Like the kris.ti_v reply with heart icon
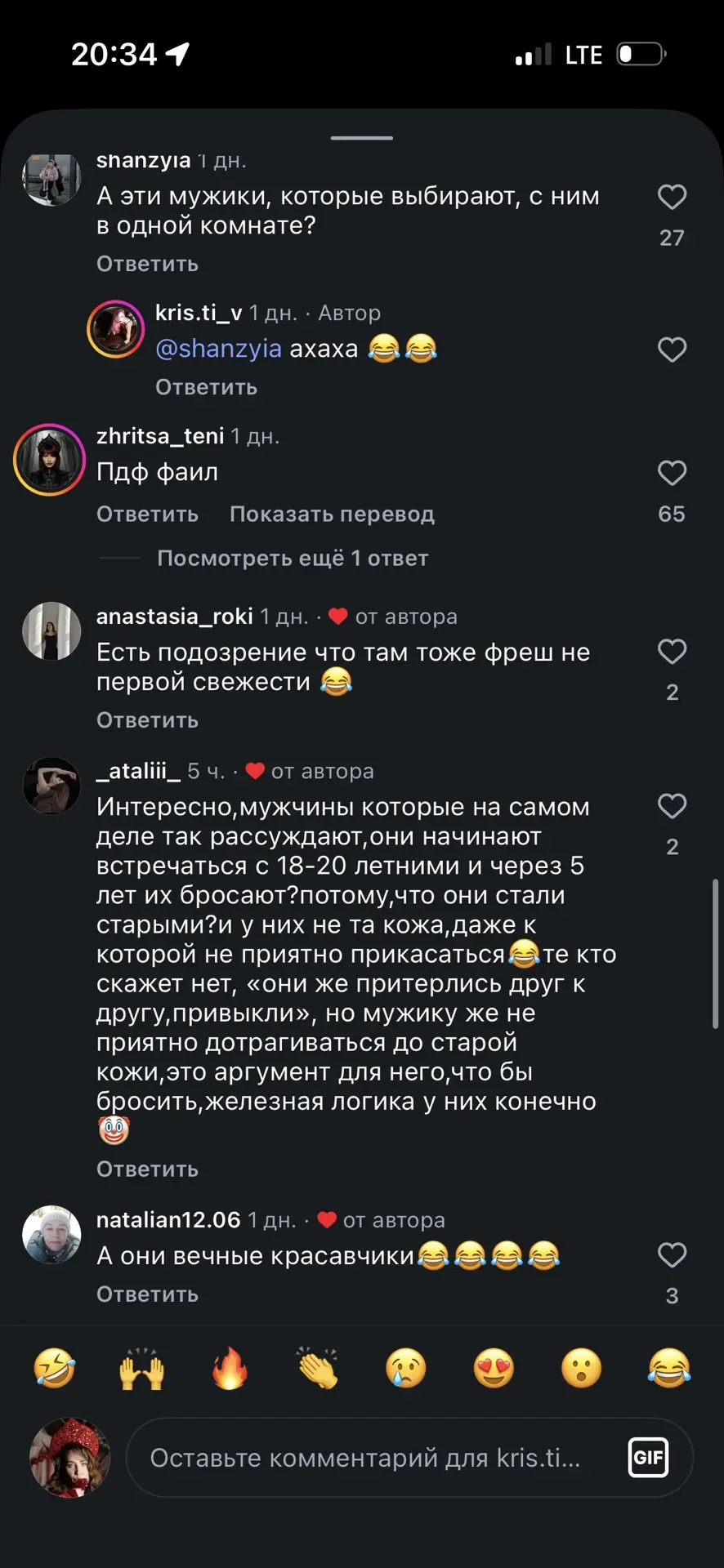Image resolution: width=724 pixels, height=1568 pixels. [x=672, y=350]
